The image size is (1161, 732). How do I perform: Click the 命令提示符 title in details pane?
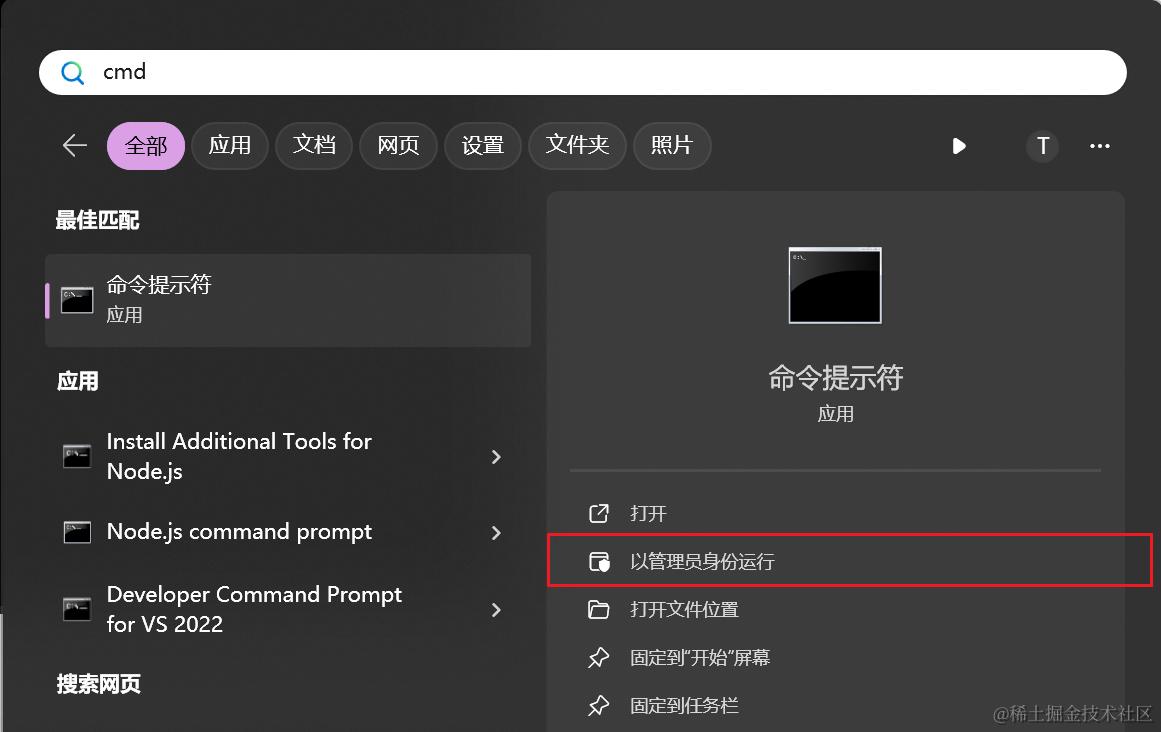(835, 377)
